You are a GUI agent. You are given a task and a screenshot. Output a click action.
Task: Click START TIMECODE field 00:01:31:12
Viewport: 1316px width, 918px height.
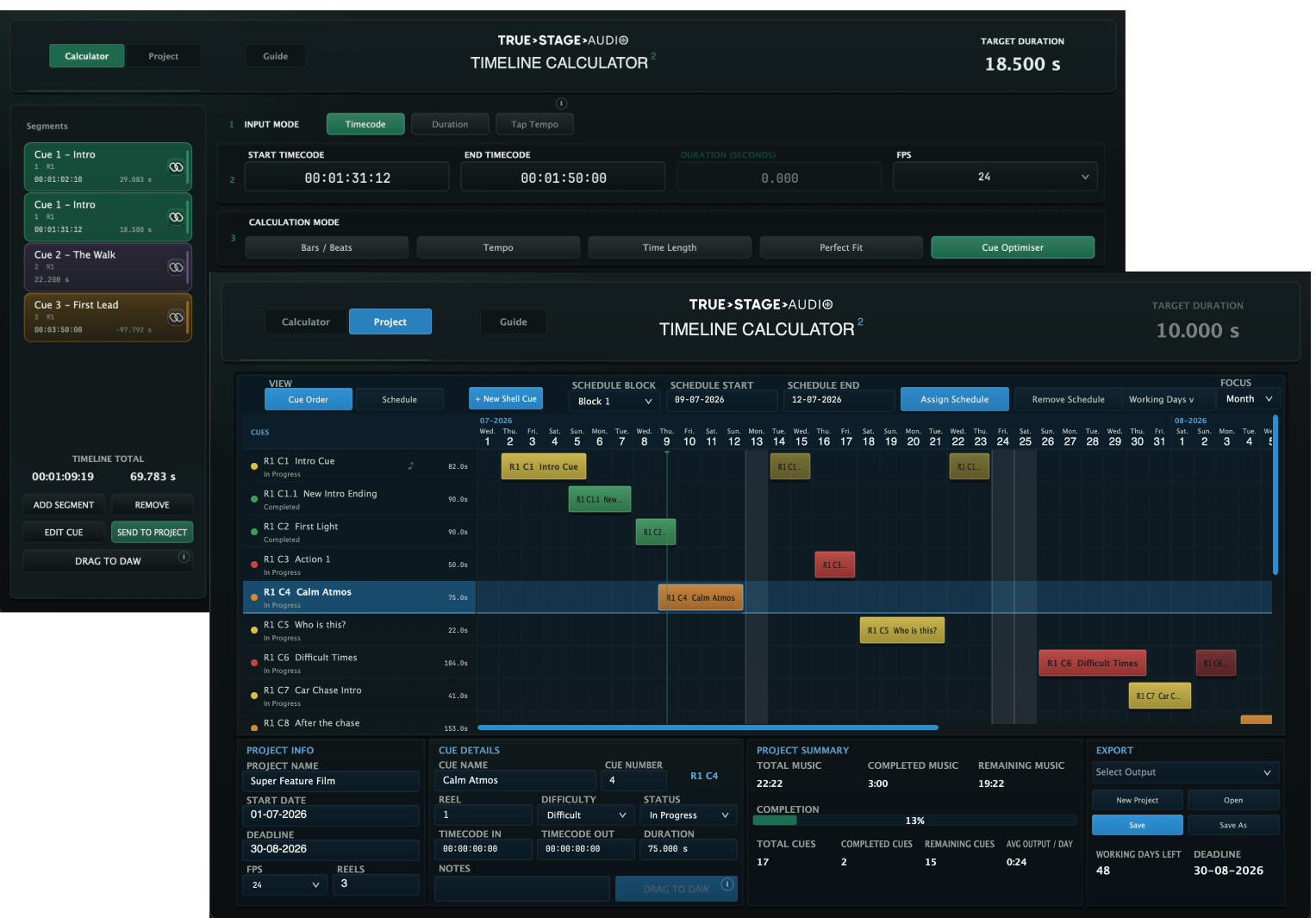[347, 178]
